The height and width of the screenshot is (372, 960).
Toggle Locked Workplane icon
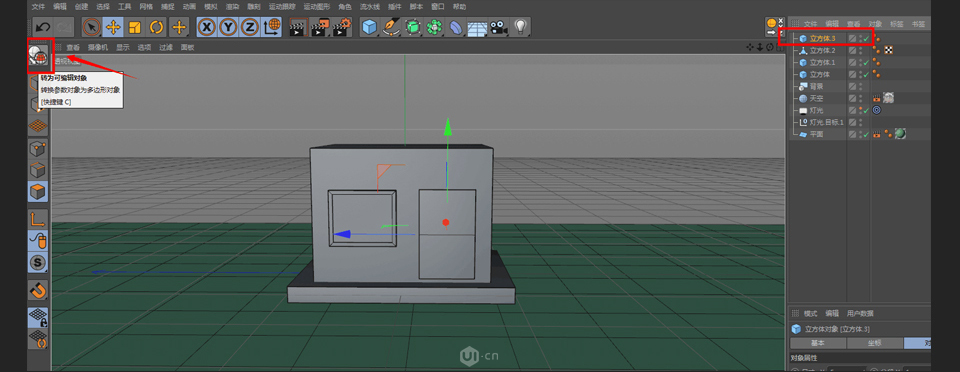(39, 317)
